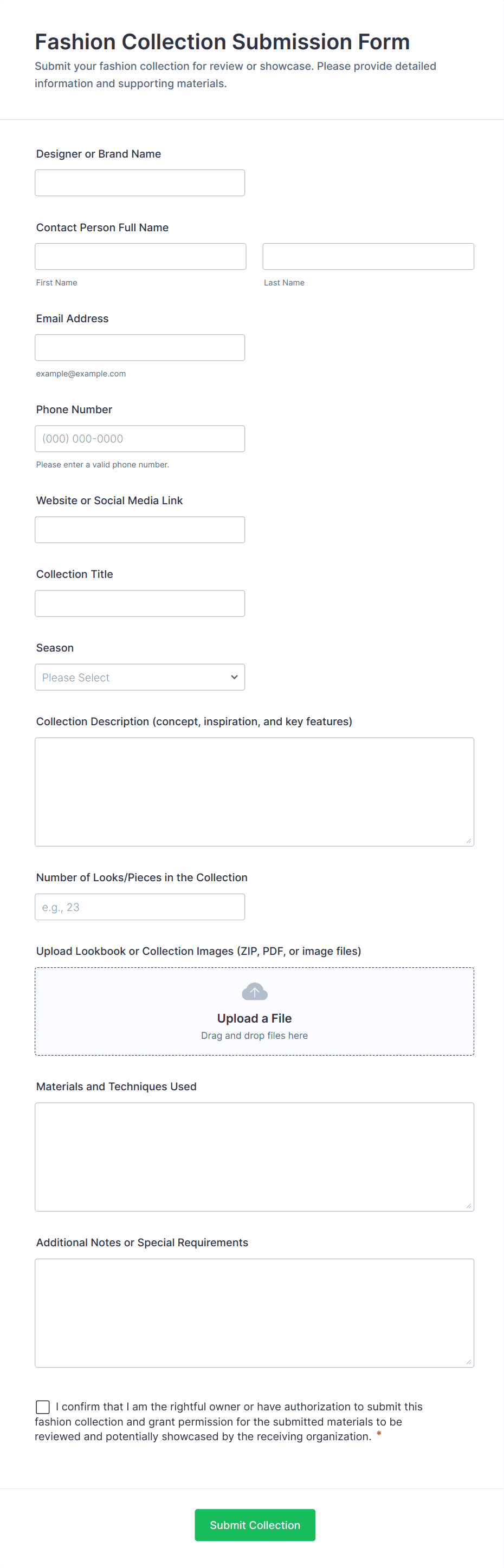The image size is (504, 1568).
Task: Check the ownership confirmation checkbox
Action: click(43, 1407)
